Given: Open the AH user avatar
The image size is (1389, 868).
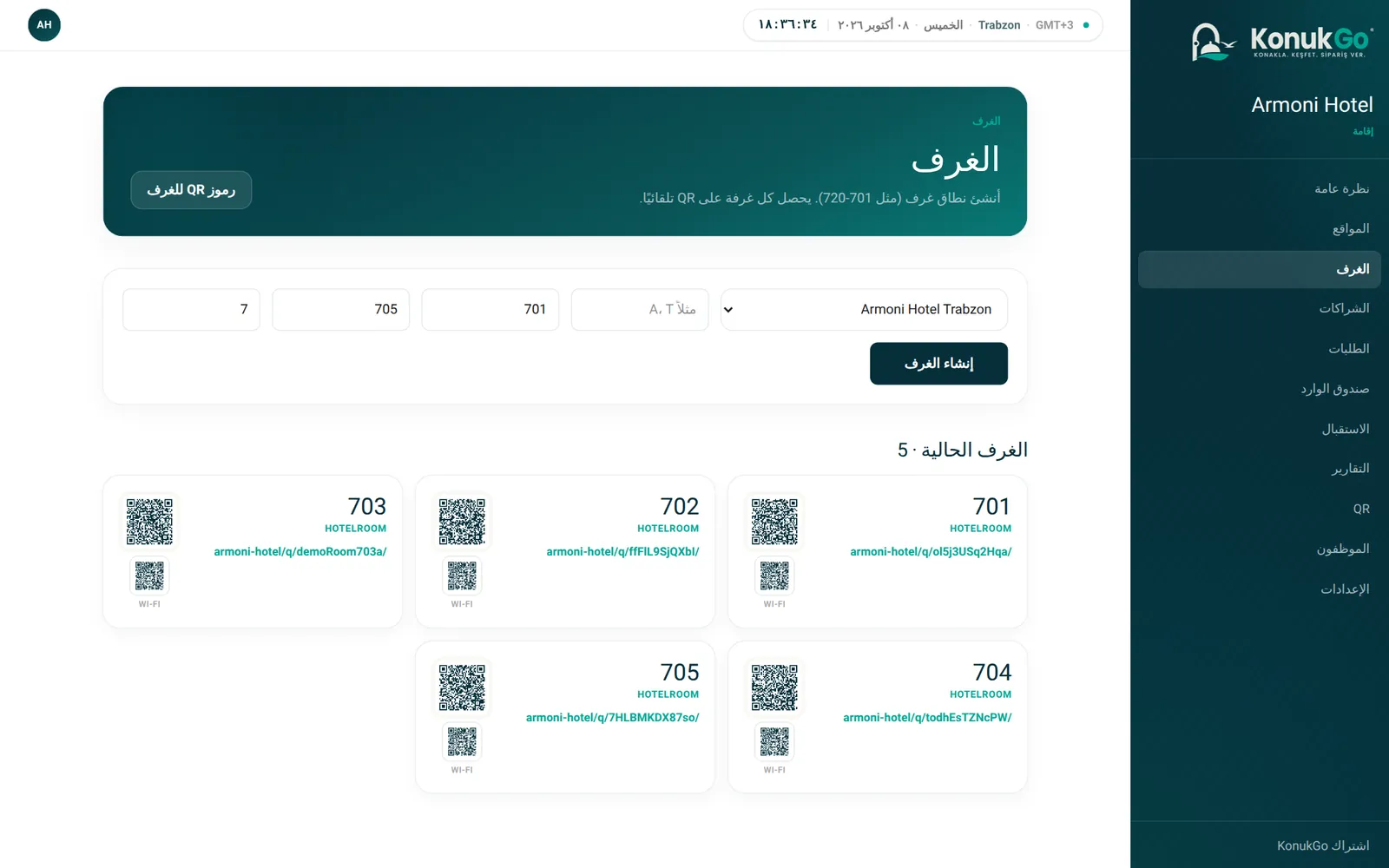Looking at the screenshot, I should (44, 25).
